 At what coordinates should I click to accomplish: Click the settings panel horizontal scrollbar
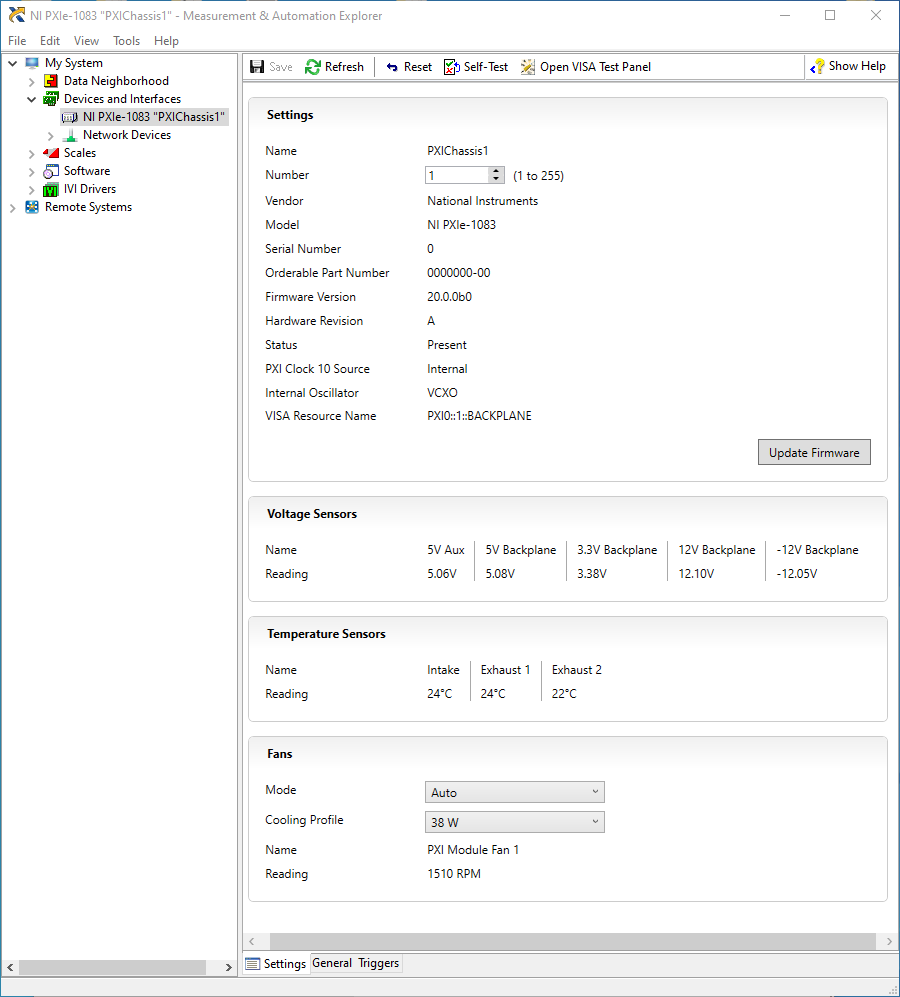(572, 941)
